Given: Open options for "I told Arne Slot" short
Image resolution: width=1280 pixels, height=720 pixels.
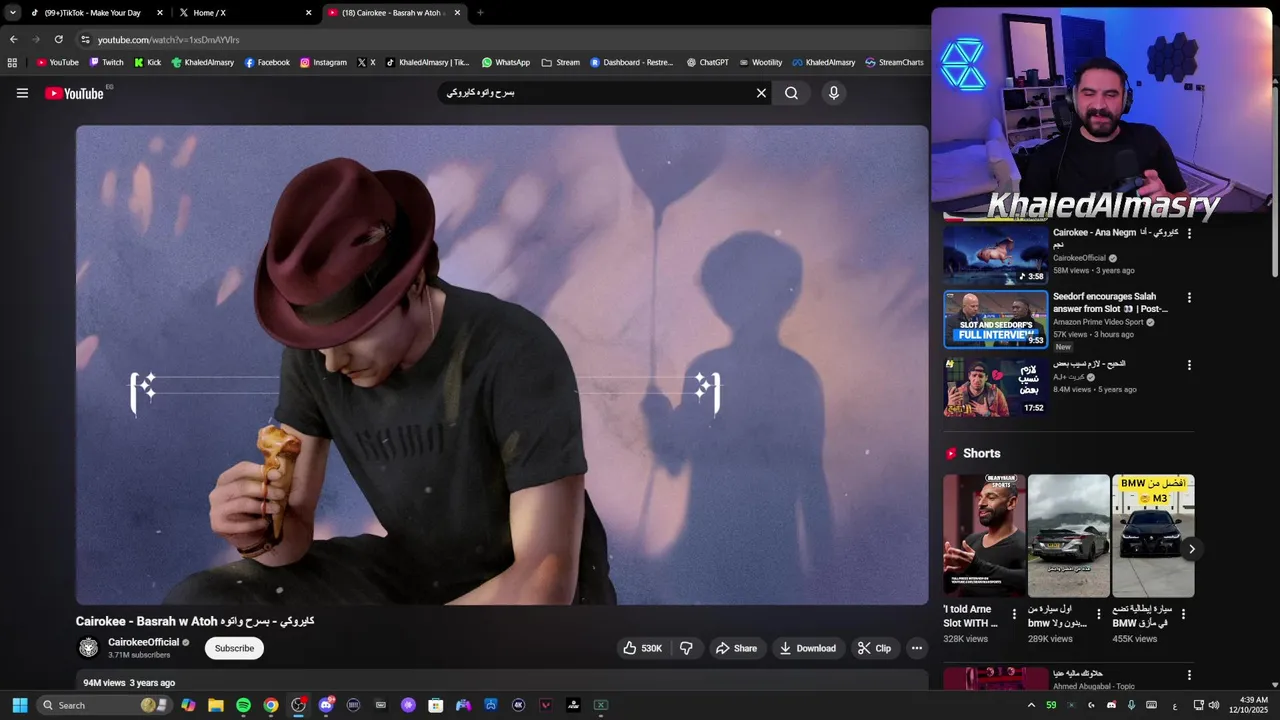Looking at the screenshot, I should 1014,614.
